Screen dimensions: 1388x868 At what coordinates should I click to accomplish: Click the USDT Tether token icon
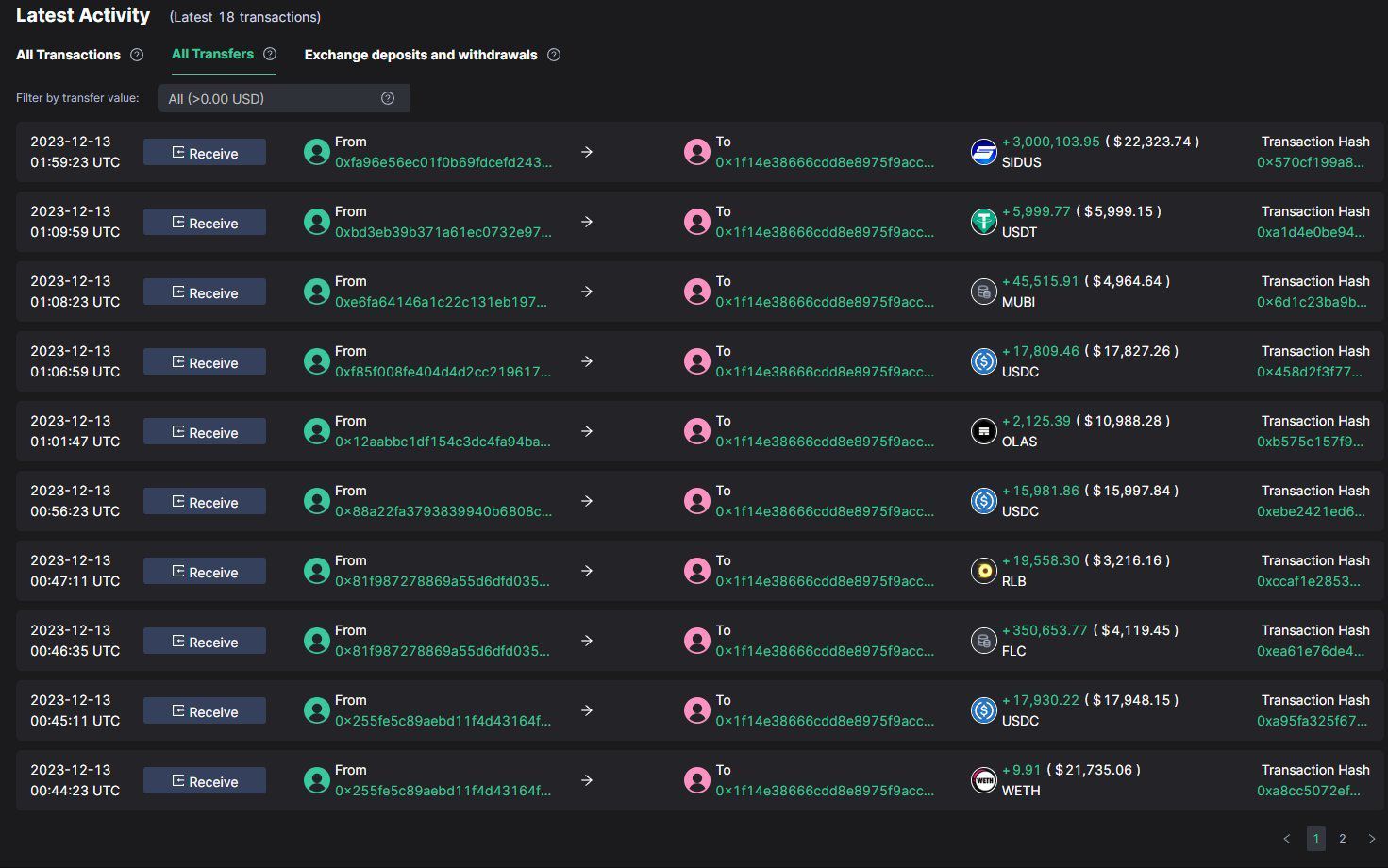click(983, 222)
